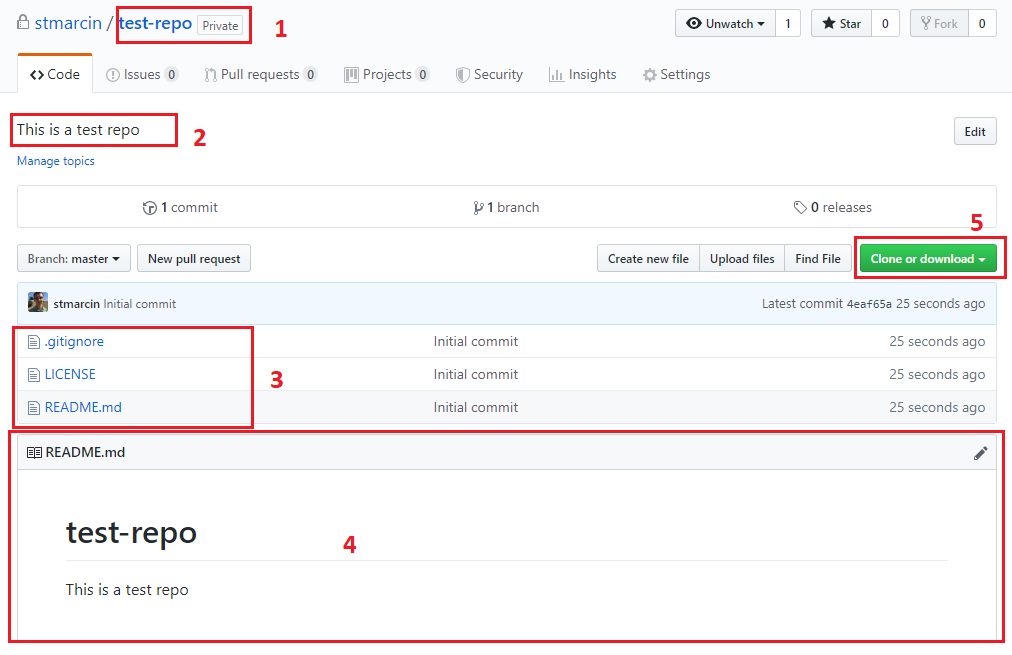Screen dimensions: 1012x655
Task: View the 0 releases link
Action: (833, 207)
